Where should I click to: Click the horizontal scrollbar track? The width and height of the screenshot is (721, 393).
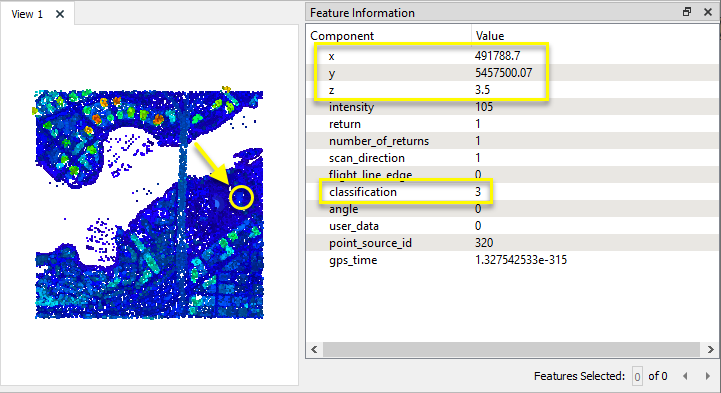coord(511,349)
